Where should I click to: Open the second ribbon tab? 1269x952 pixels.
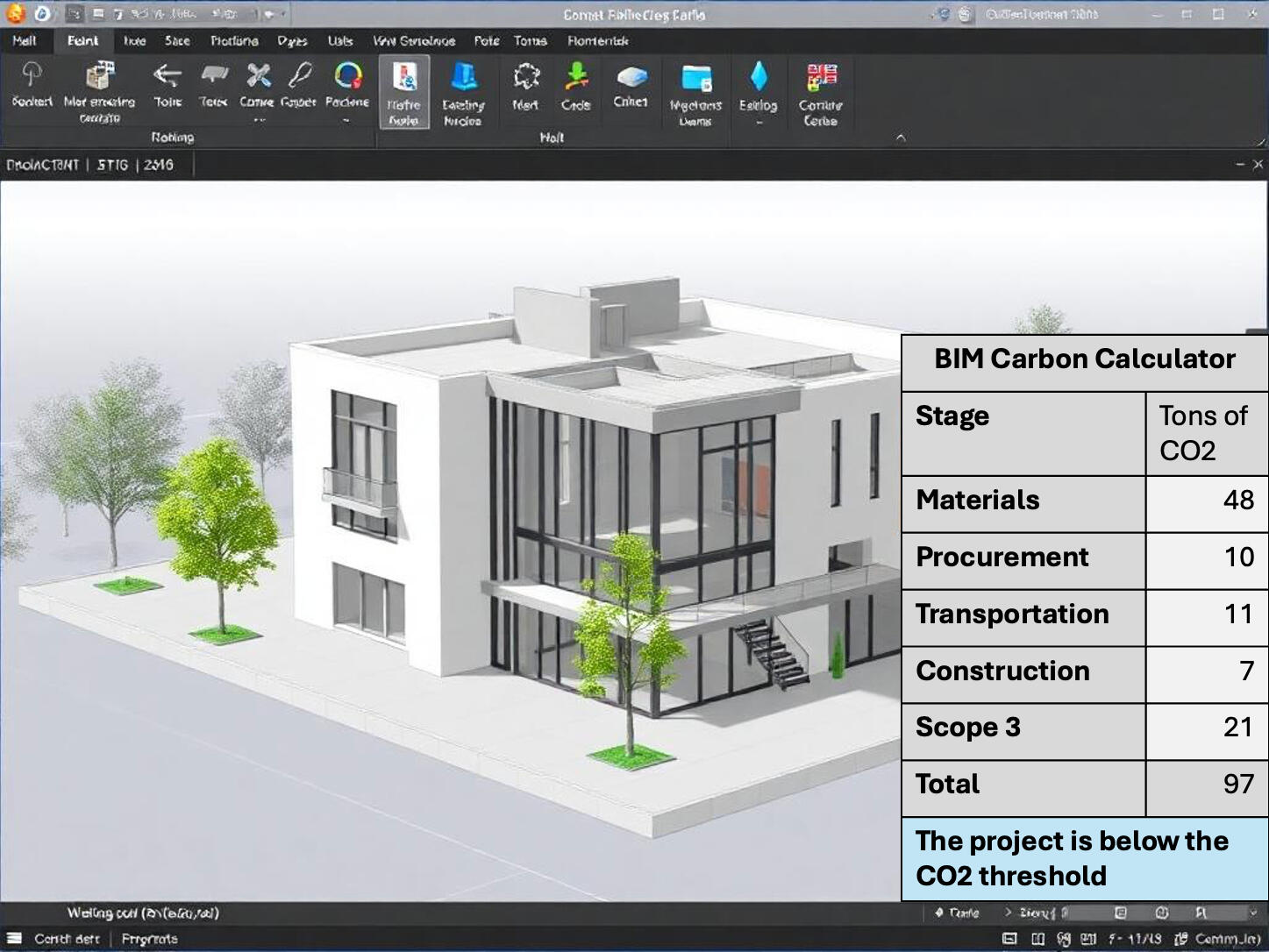coord(82,40)
